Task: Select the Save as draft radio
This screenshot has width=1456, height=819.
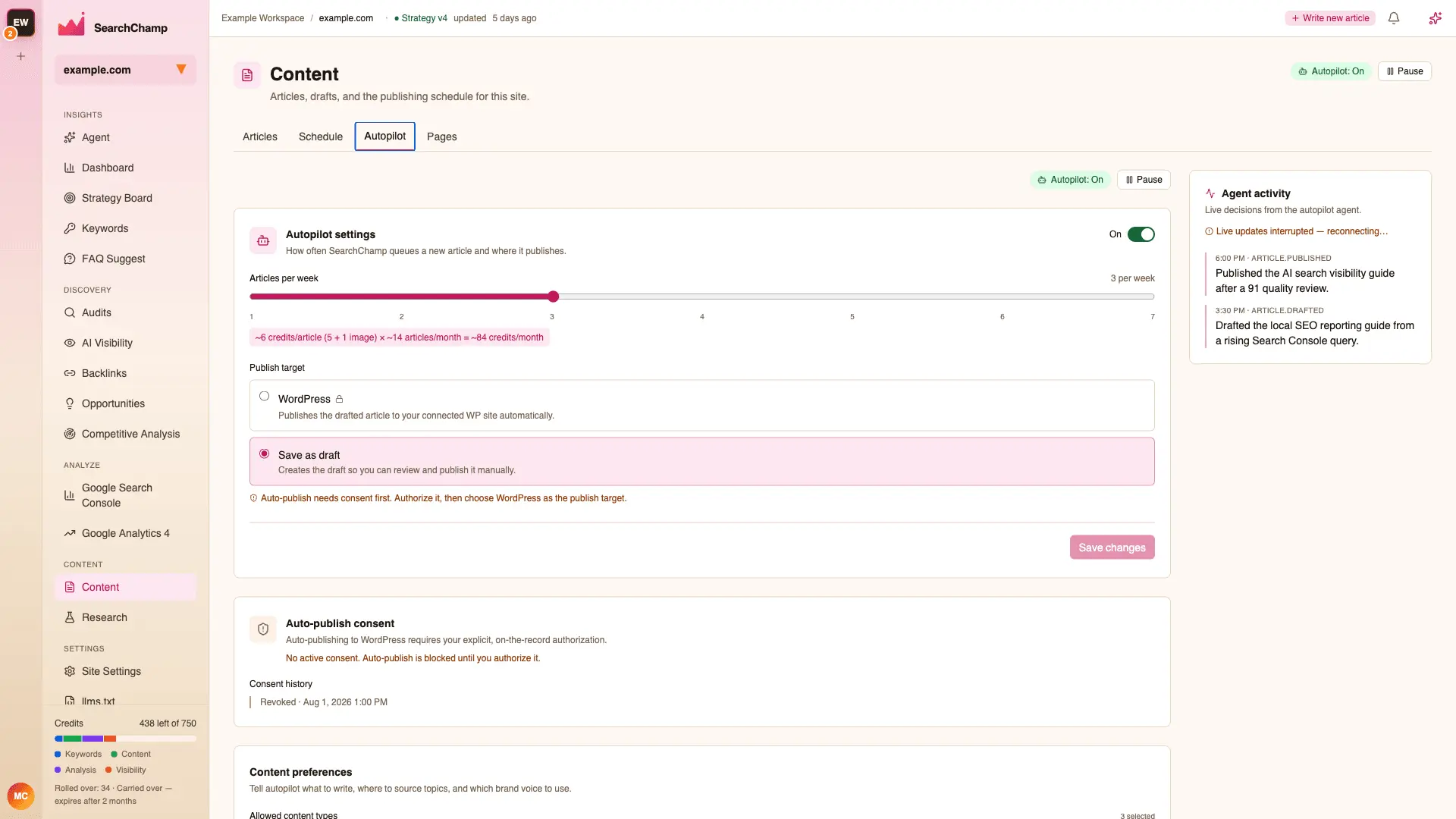Action: pyautogui.click(x=264, y=453)
